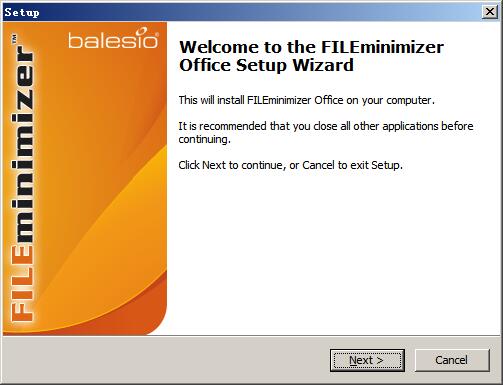
Task: Click the 'Click Next to continue' instruction
Action: tap(290, 165)
